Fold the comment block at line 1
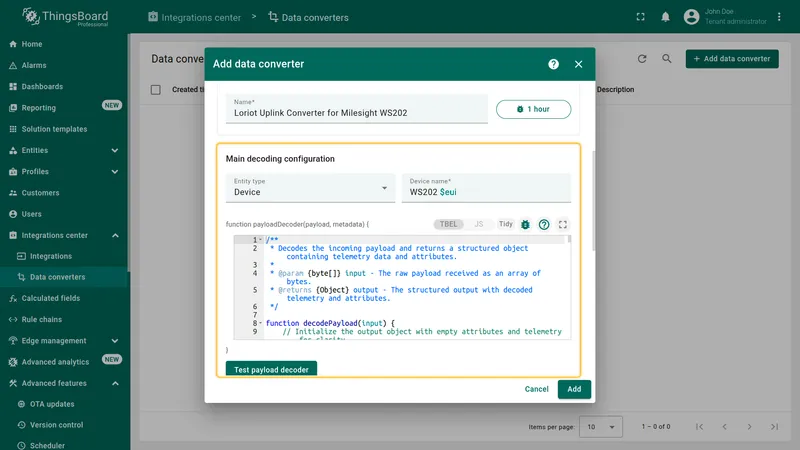 click(x=260, y=239)
